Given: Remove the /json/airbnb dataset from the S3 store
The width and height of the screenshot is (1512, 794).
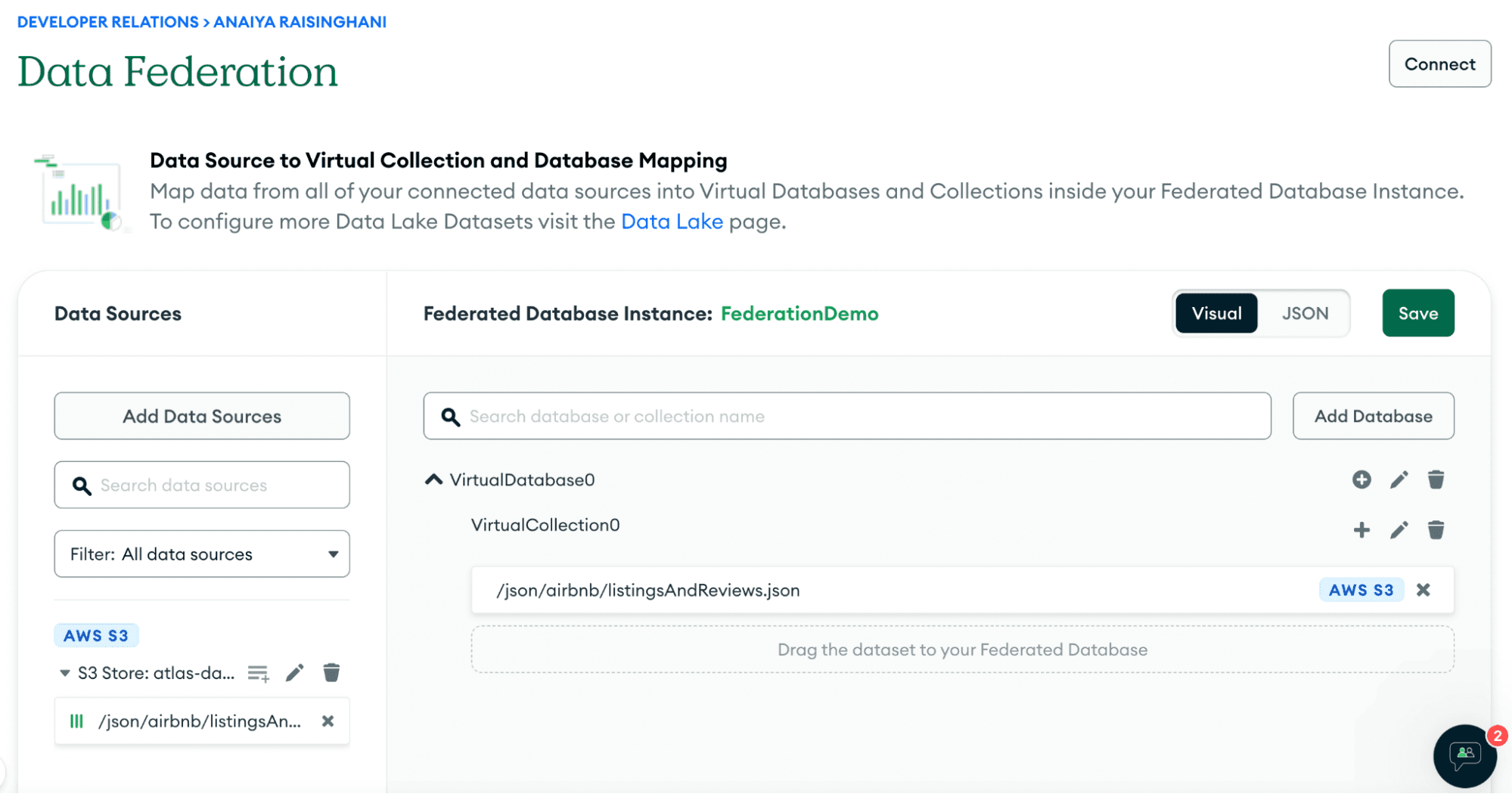Looking at the screenshot, I should (x=328, y=721).
